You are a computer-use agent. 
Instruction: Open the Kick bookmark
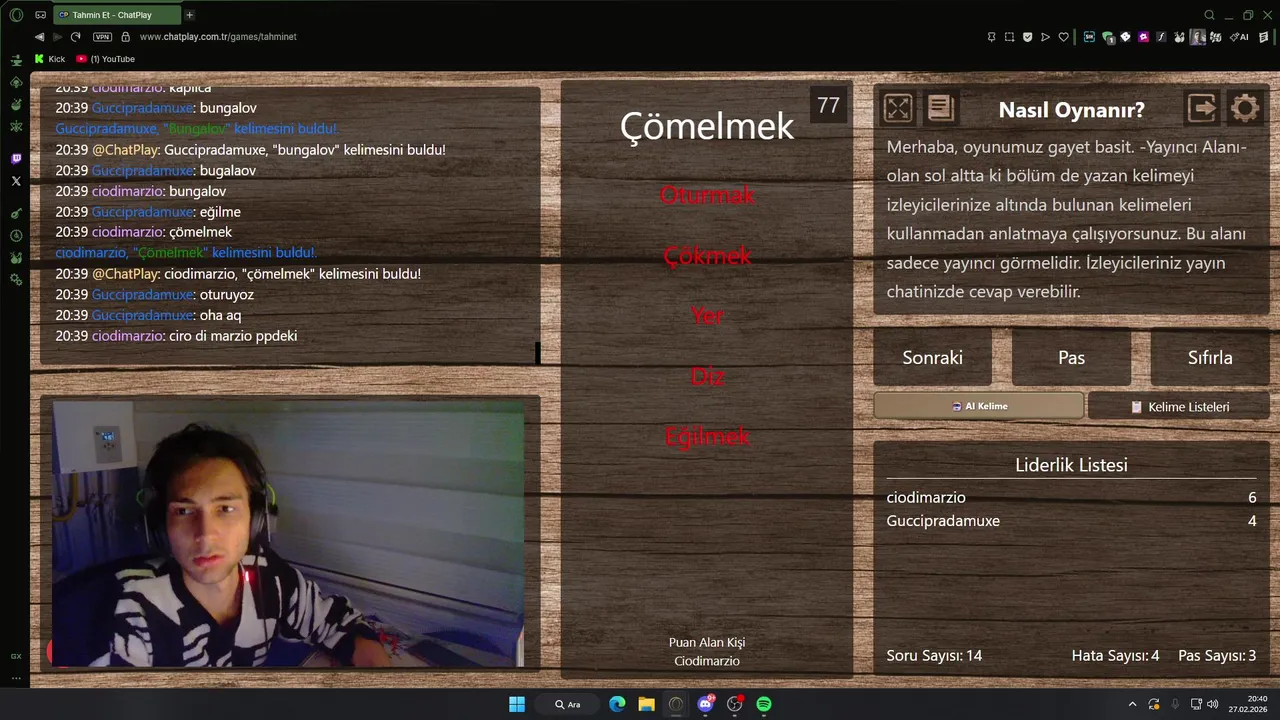tap(50, 59)
